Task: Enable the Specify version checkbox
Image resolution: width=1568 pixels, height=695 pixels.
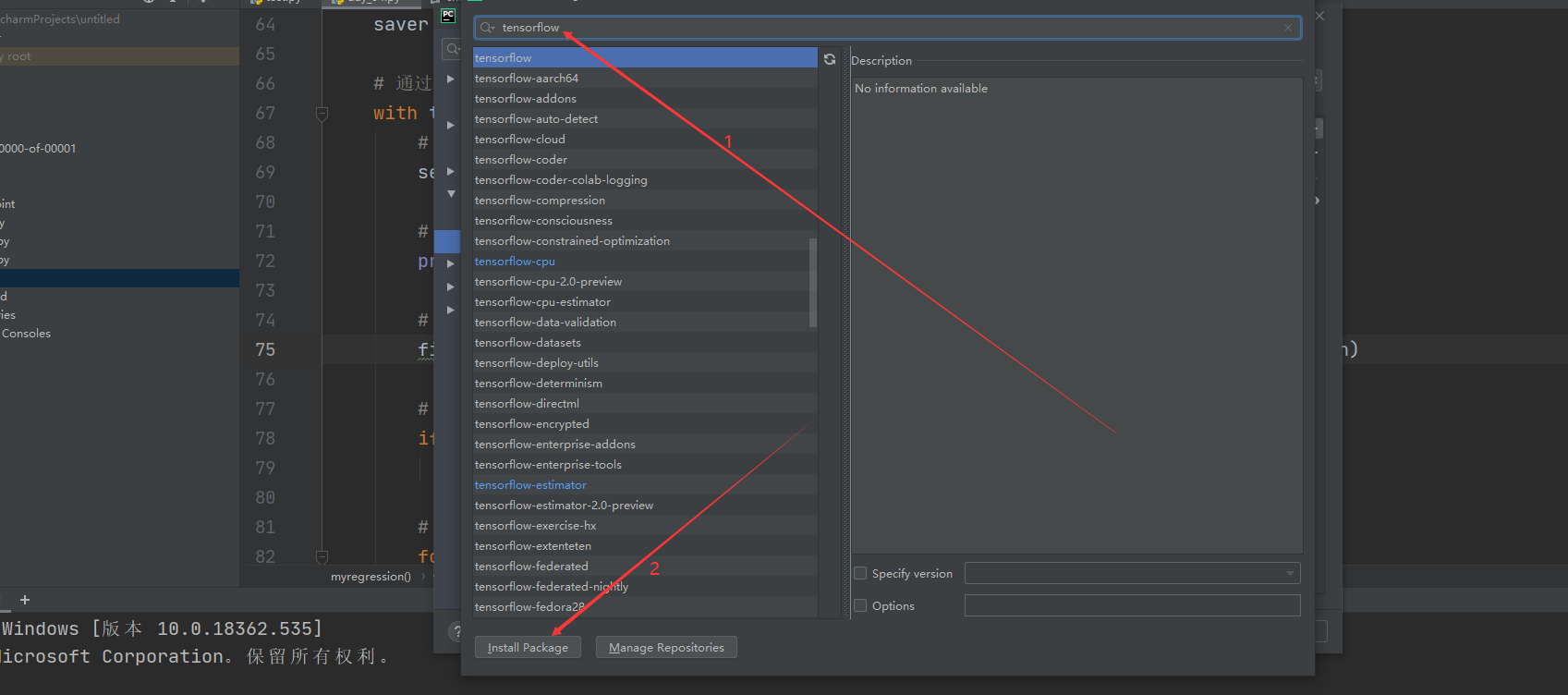Action: pyautogui.click(x=860, y=573)
